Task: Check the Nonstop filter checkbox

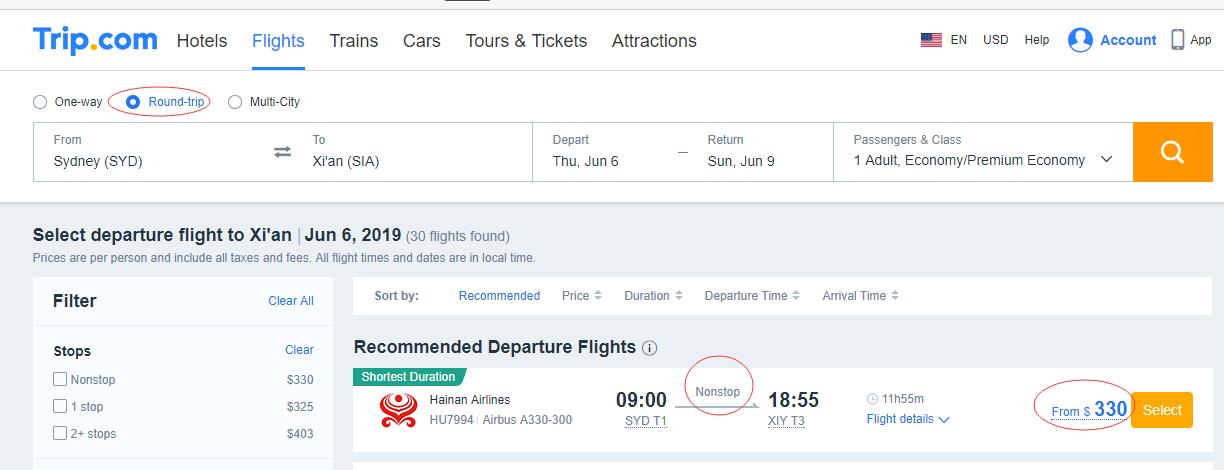Action: pos(60,379)
